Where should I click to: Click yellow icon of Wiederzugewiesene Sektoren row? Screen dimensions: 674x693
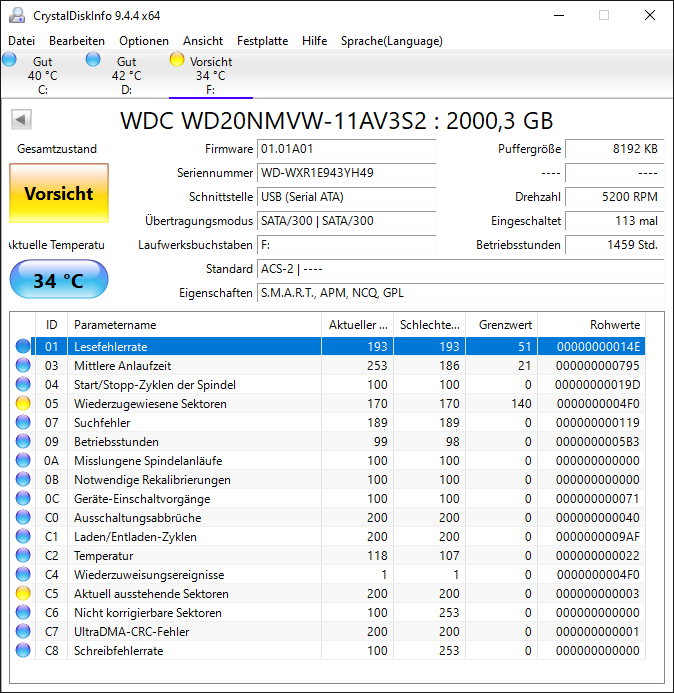coord(23,403)
